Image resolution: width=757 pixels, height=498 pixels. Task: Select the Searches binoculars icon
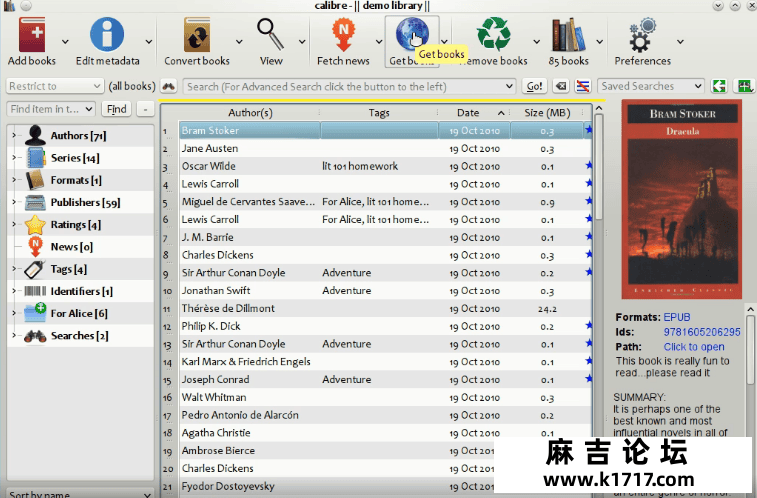point(35,336)
